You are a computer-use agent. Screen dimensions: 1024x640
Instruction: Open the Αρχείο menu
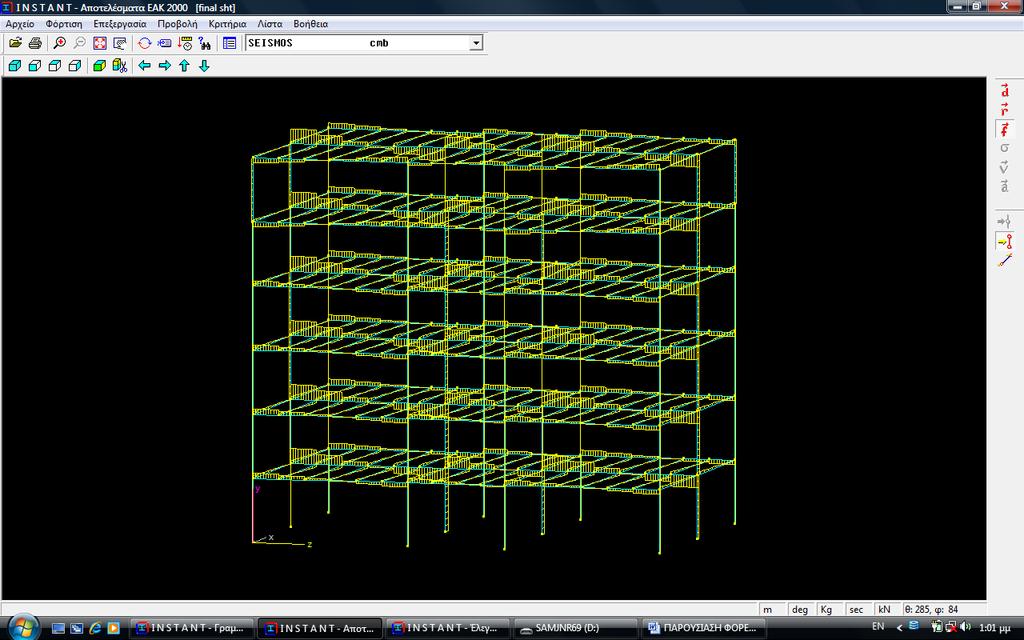20,24
